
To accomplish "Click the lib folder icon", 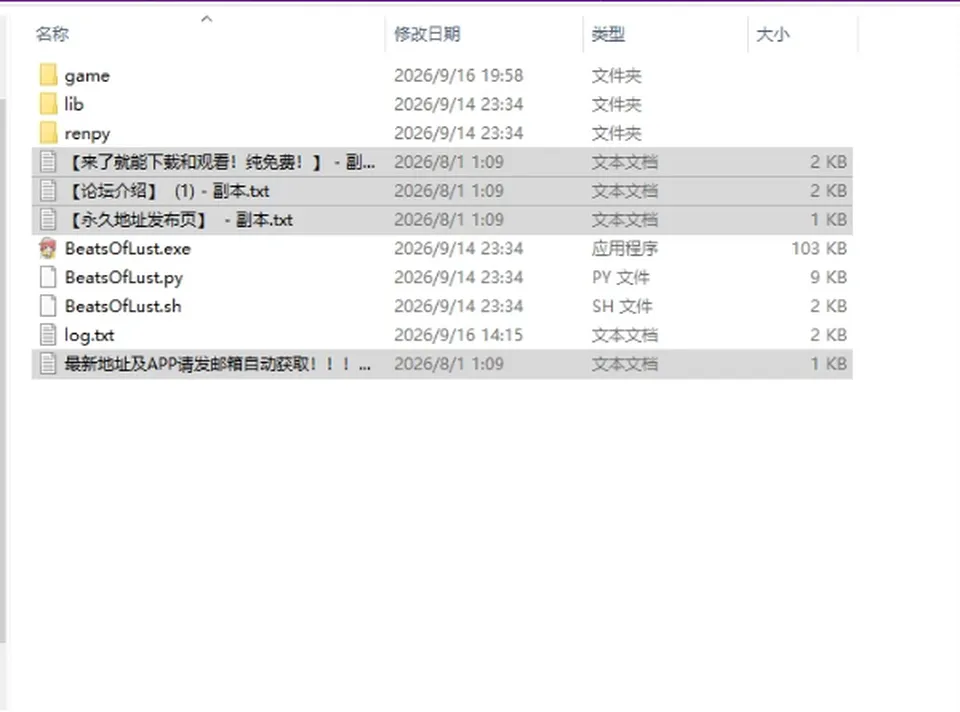I will coord(48,104).
